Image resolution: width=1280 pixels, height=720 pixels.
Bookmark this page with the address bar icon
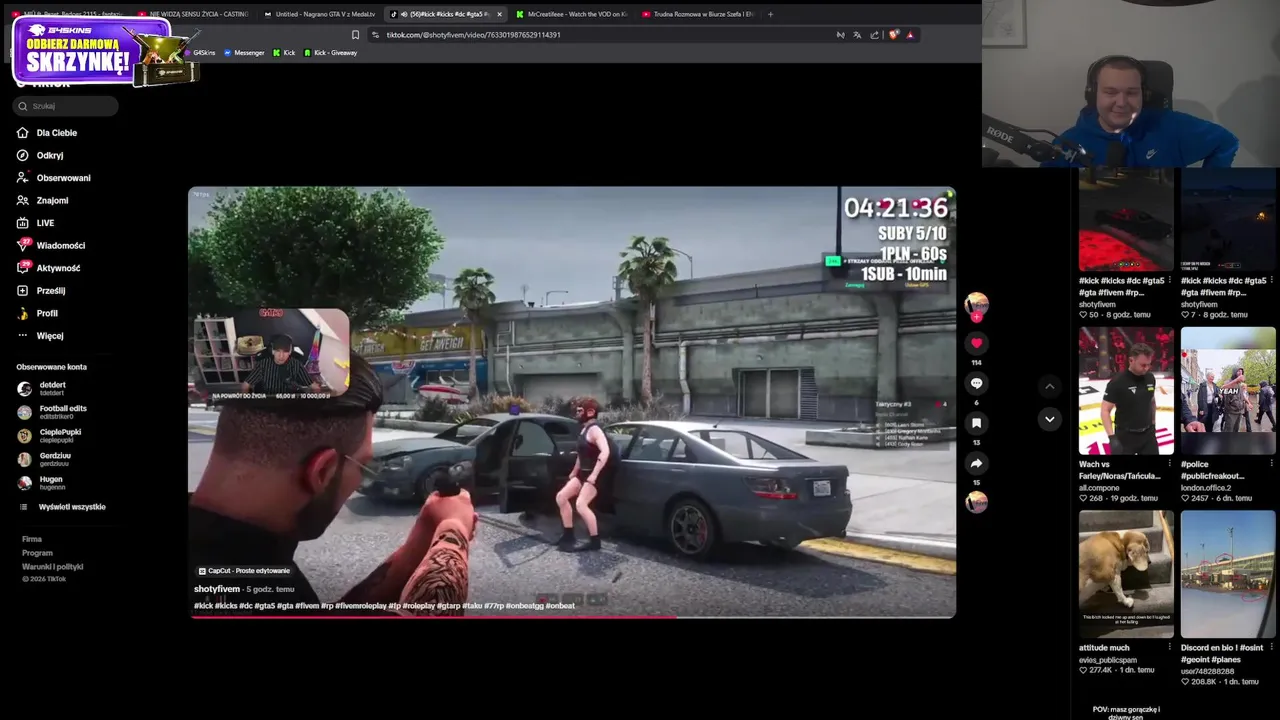[x=355, y=35]
